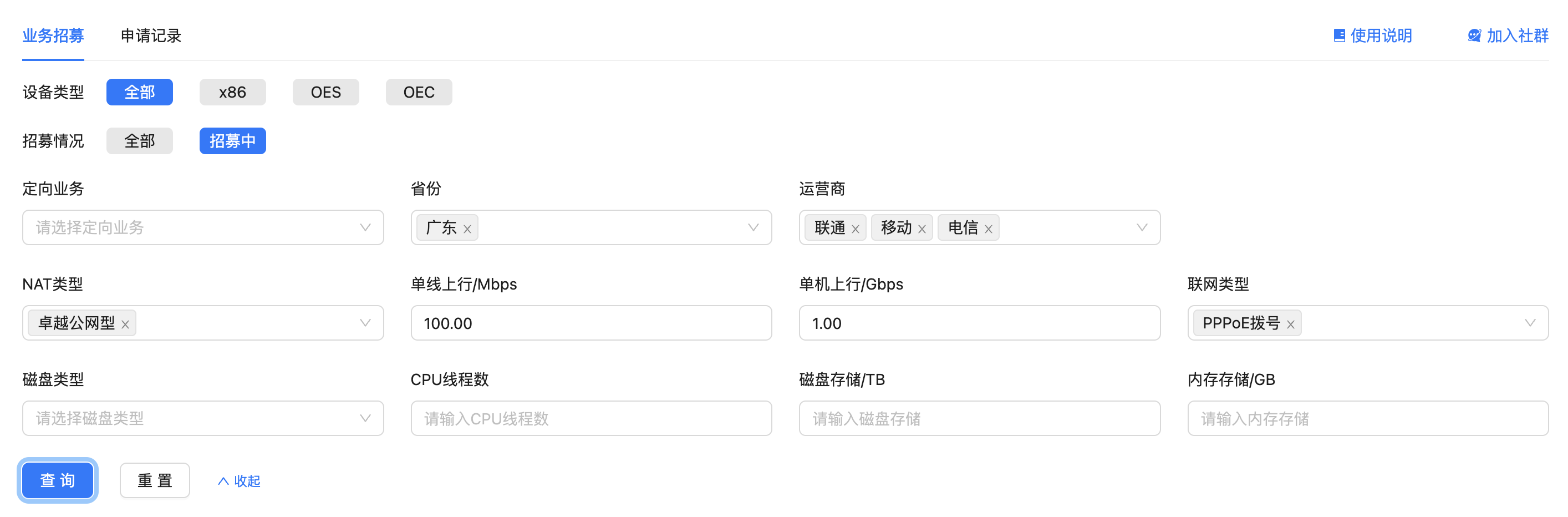The width and height of the screenshot is (1568, 517).
Task: Select x86 device type
Action: pyautogui.click(x=232, y=92)
